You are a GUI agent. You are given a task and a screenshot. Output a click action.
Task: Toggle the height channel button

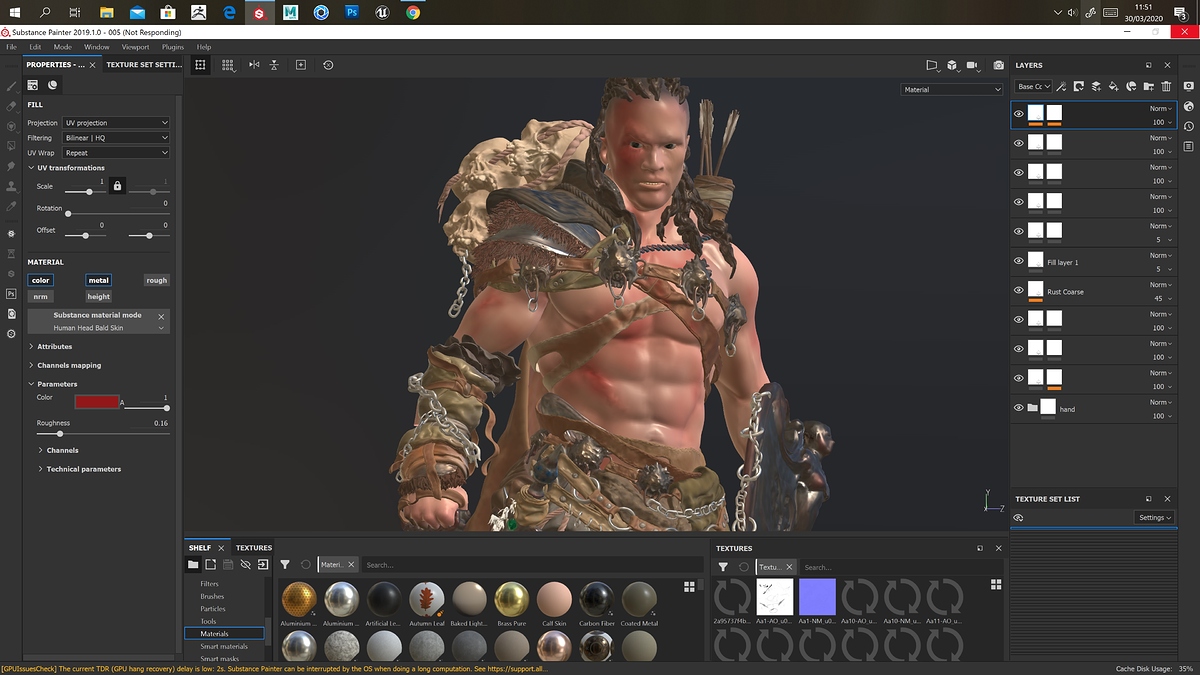98,296
